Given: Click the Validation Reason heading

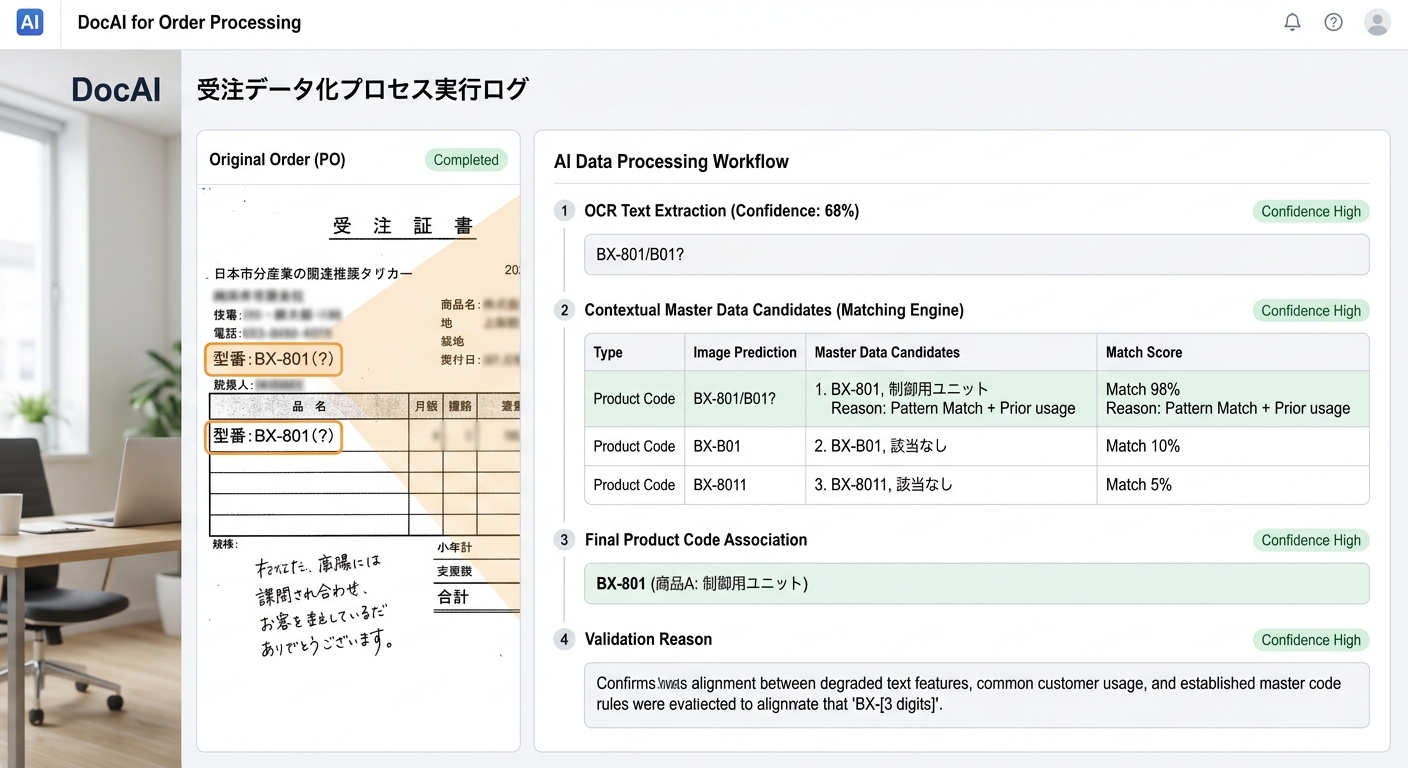Looking at the screenshot, I should pyautogui.click(x=648, y=639).
